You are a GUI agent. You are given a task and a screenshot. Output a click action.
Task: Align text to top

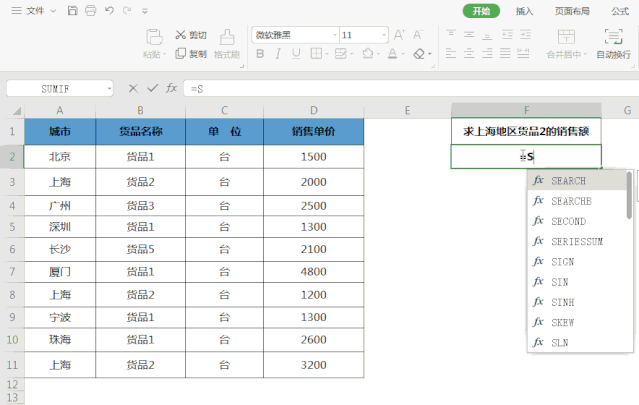pos(451,34)
